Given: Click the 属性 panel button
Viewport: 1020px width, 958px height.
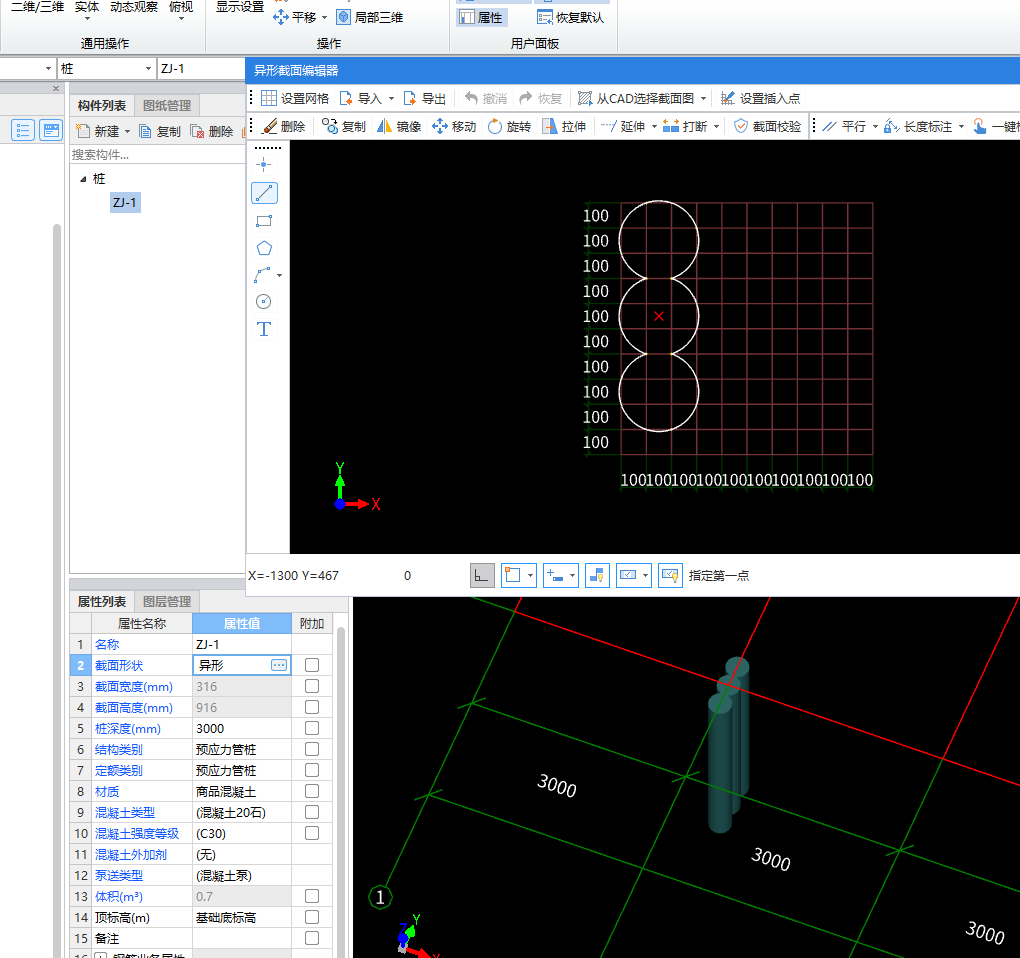Looking at the screenshot, I should pos(481,18).
